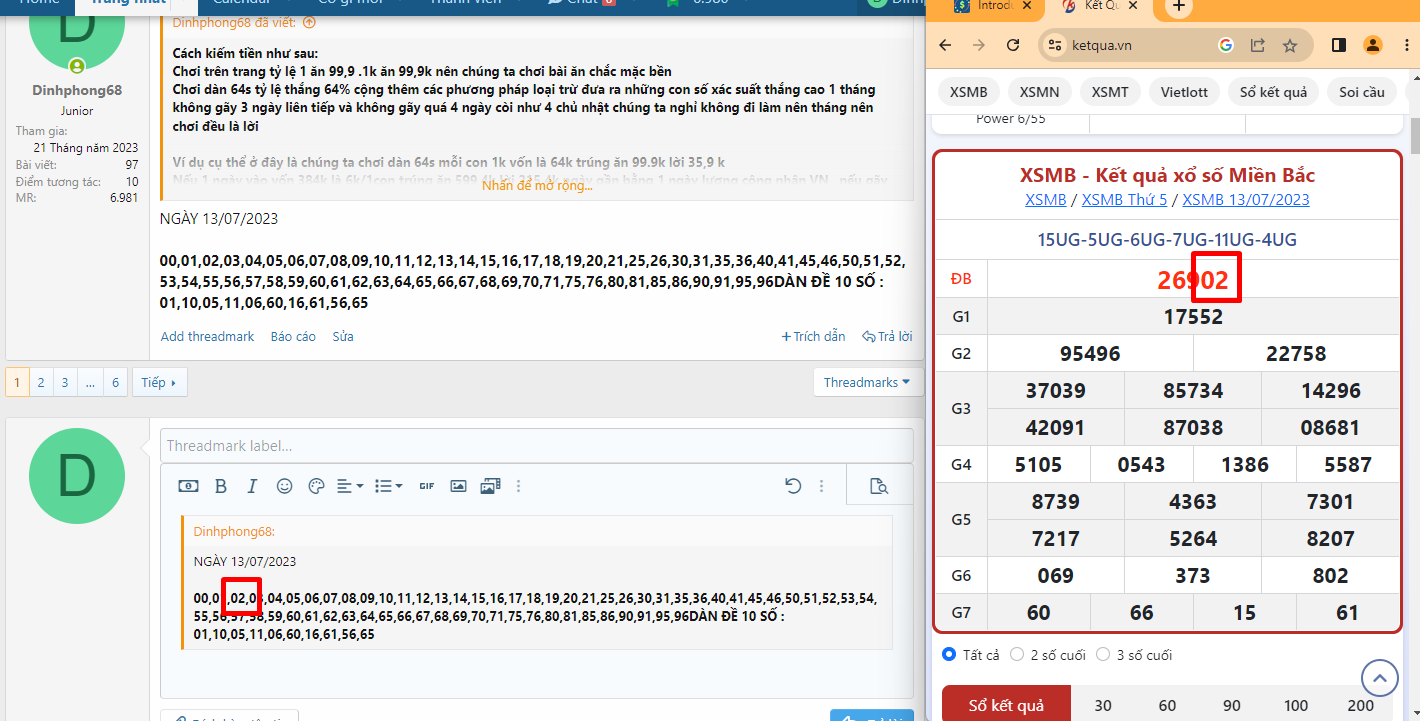Click the money/donate icon in editor toolbar

point(188,486)
